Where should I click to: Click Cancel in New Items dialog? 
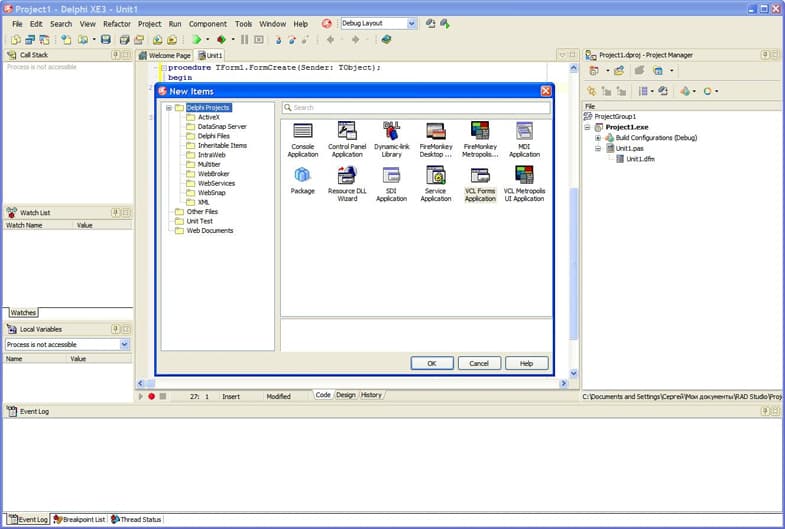[x=479, y=363]
